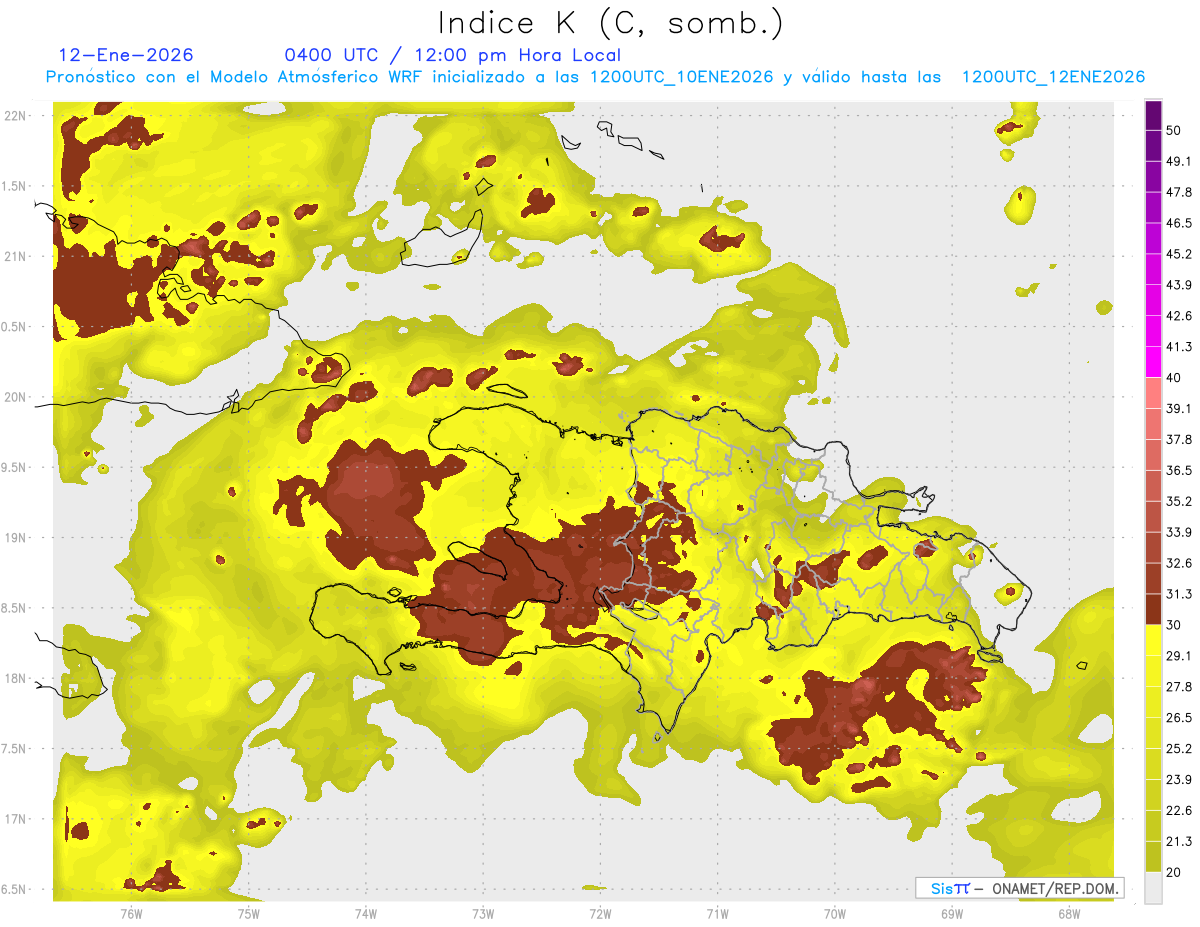Click the magenta colorbar swatch between 40 and 41.3
This screenshot has height=927, width=1200.
(x=1153, y=362)
